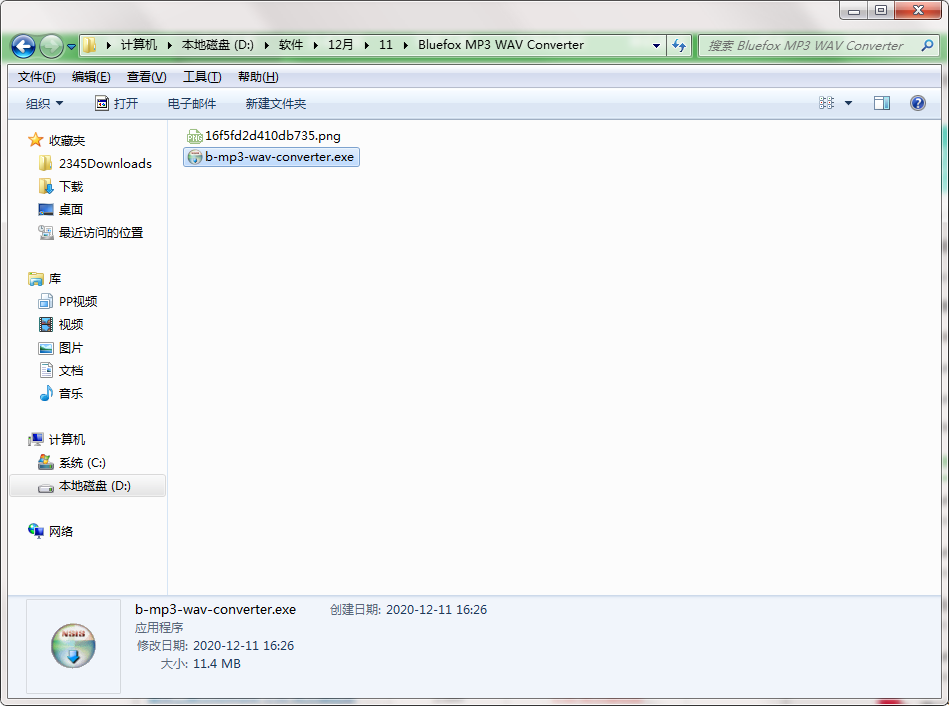This screenshot has height=706, width=949.
Task: Expand arrow after 本地磁盘 (D:) breadcrumb
Action: point(266,45)
